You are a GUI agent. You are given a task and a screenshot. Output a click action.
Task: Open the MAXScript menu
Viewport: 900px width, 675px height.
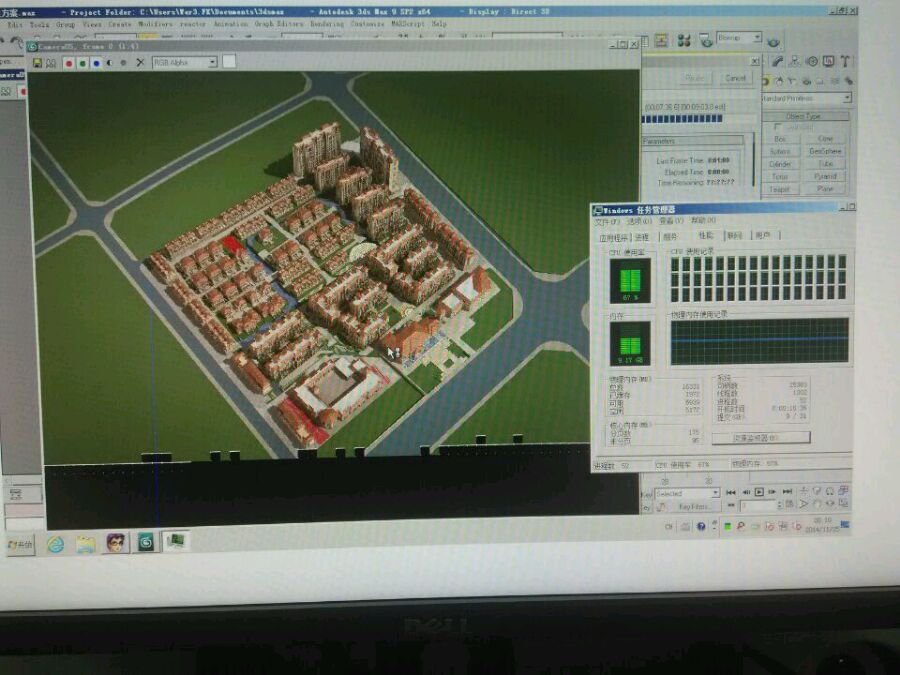click(x=408, y=24)
